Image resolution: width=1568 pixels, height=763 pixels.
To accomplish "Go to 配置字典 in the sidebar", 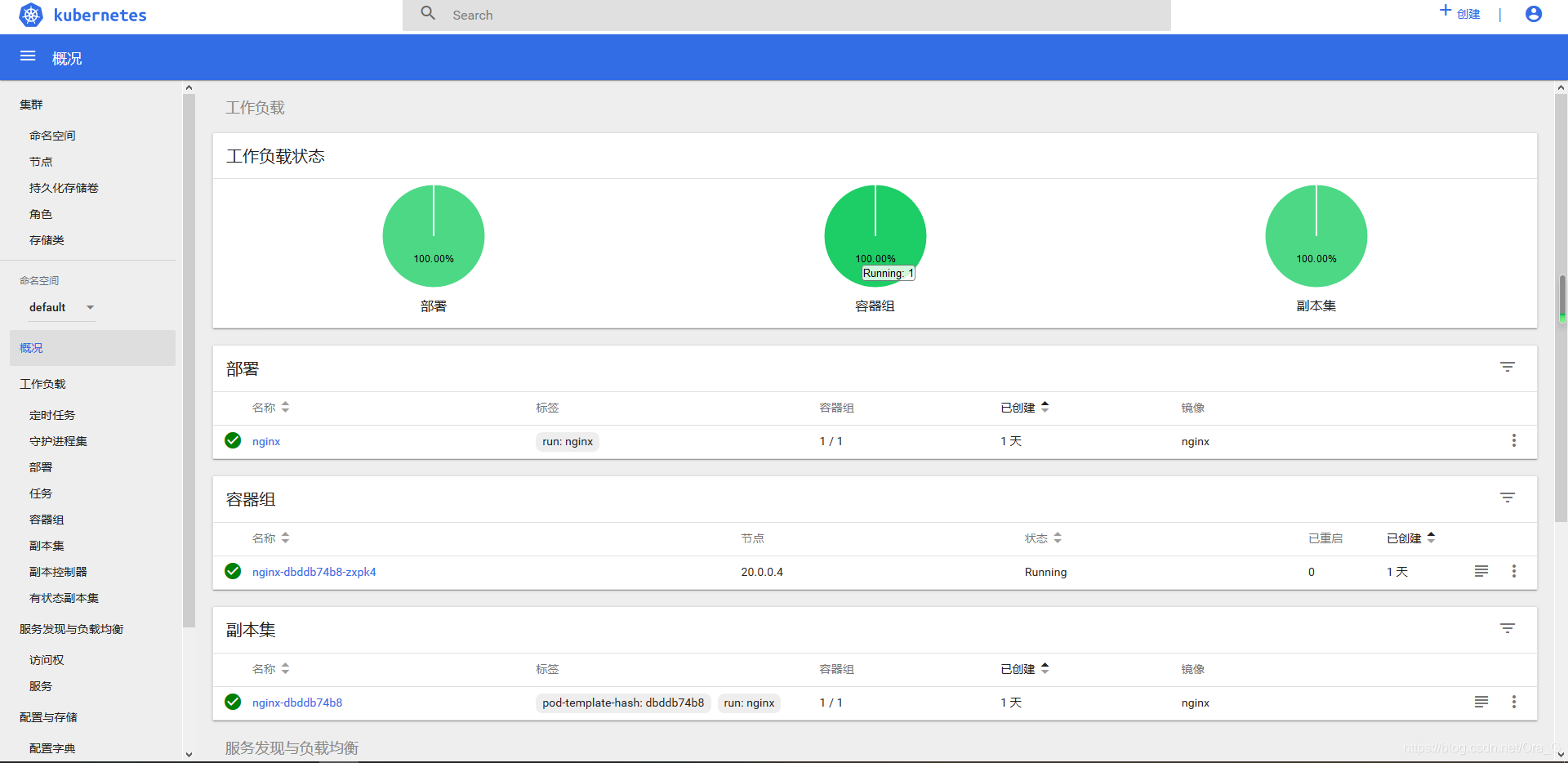I will pos(52,748).
